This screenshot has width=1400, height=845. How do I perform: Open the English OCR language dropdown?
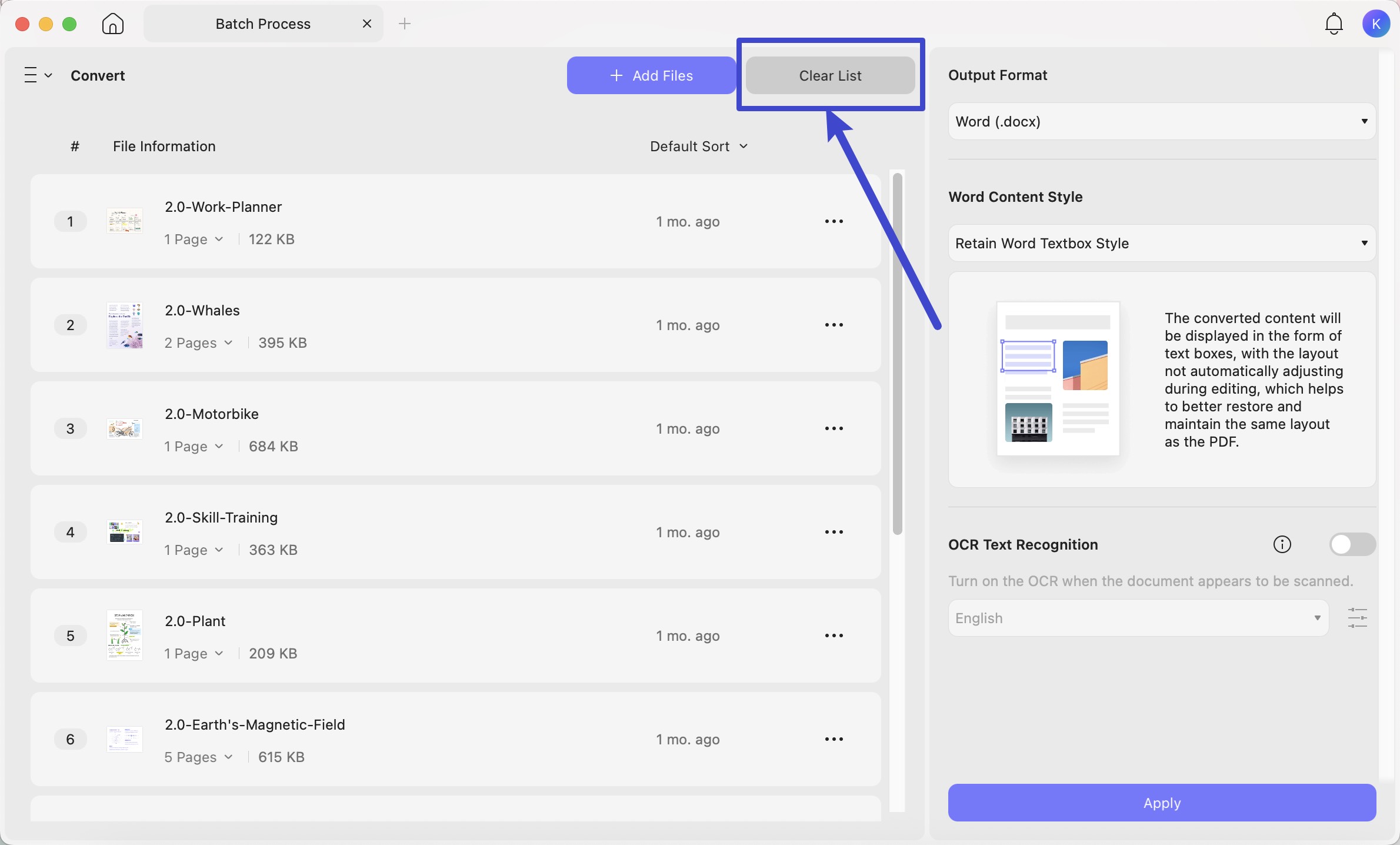tap(1138, 618)
